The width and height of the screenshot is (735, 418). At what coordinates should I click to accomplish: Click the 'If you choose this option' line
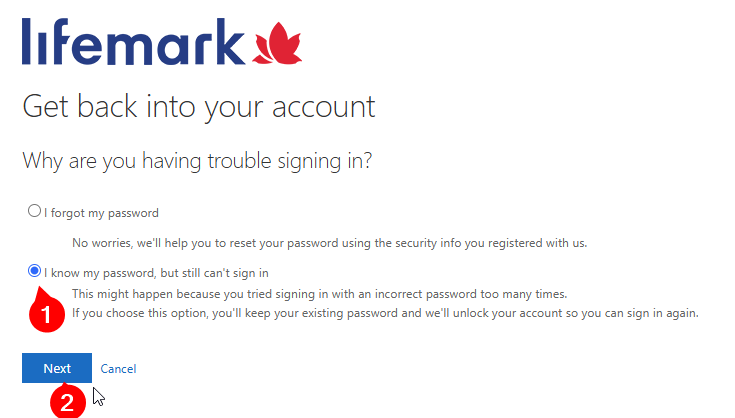click(x=385, y=313)
